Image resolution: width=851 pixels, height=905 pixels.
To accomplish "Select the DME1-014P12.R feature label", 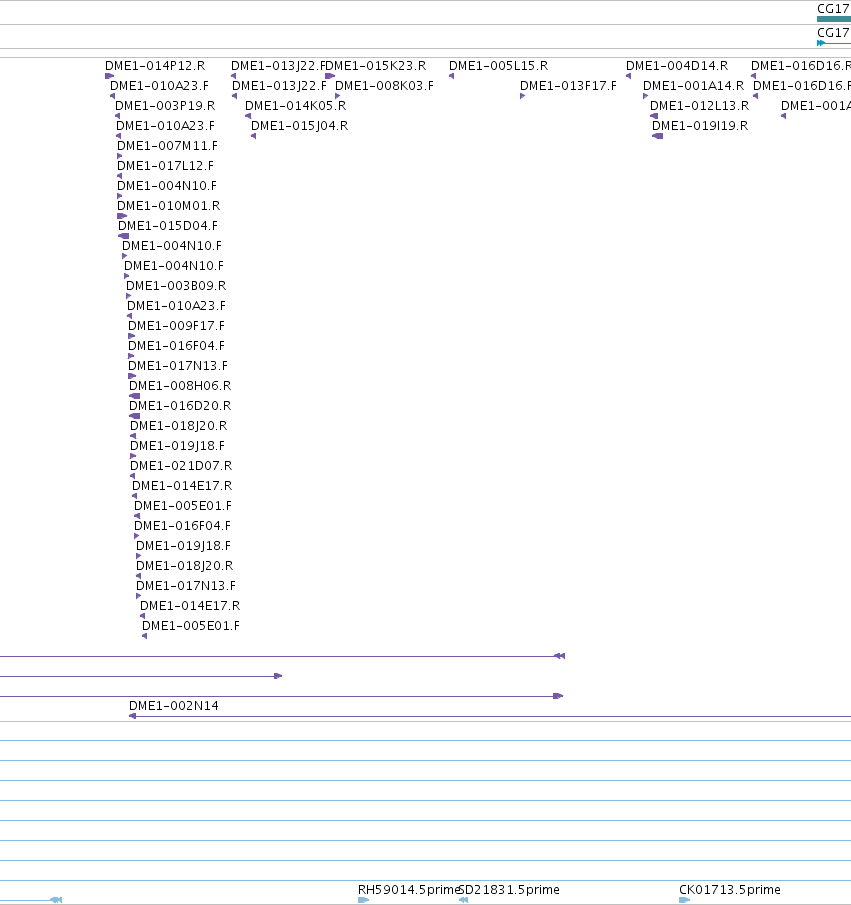I will click(x=155, y=66).
